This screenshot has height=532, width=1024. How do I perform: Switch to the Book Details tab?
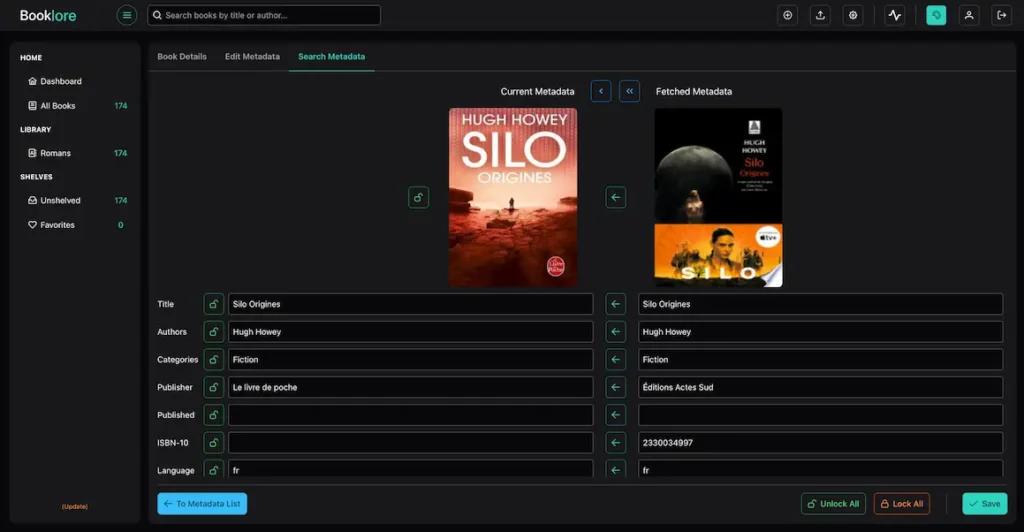click(x=182, y=57)
